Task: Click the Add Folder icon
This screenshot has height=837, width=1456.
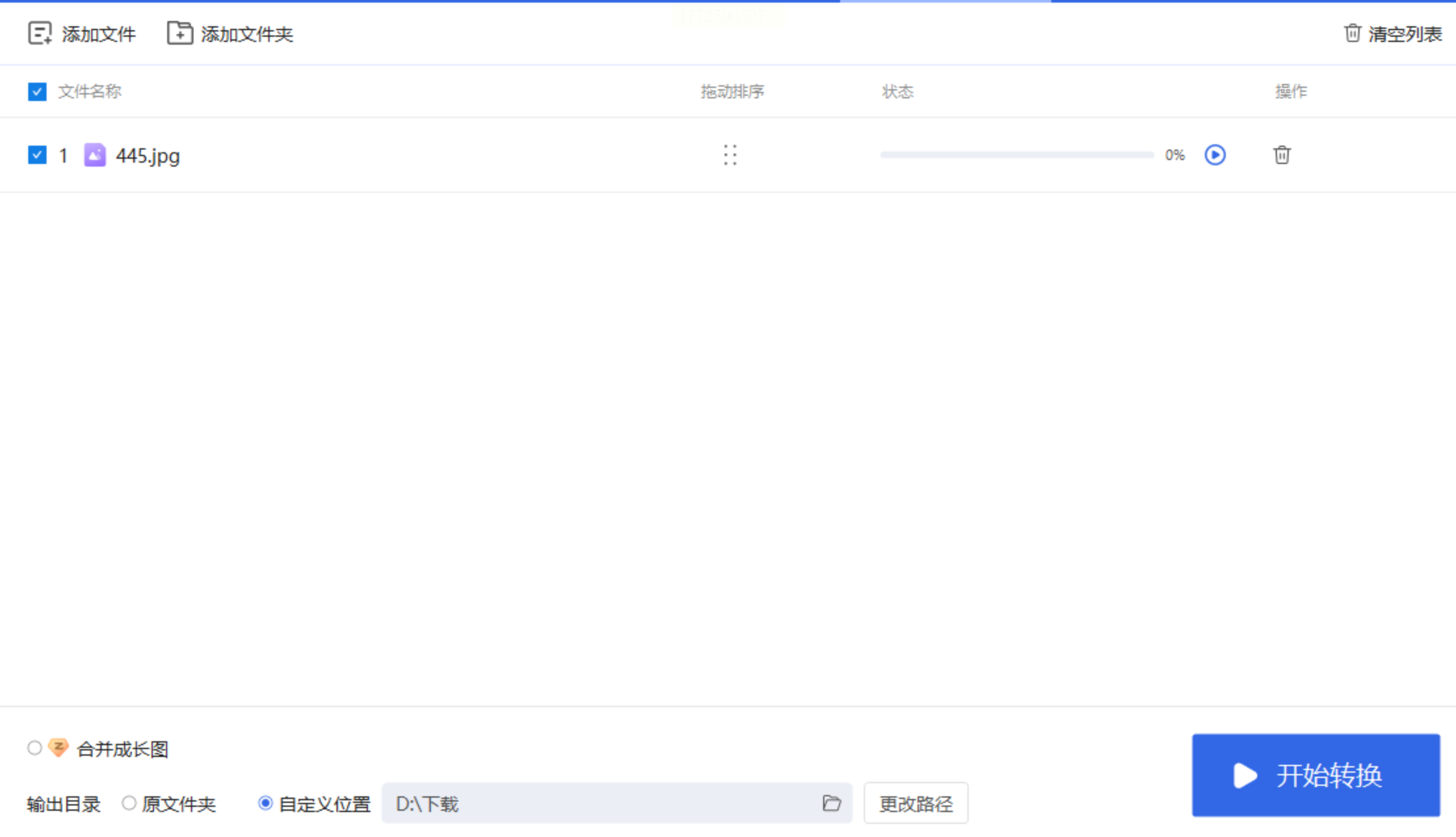Action: pos(180,33)
